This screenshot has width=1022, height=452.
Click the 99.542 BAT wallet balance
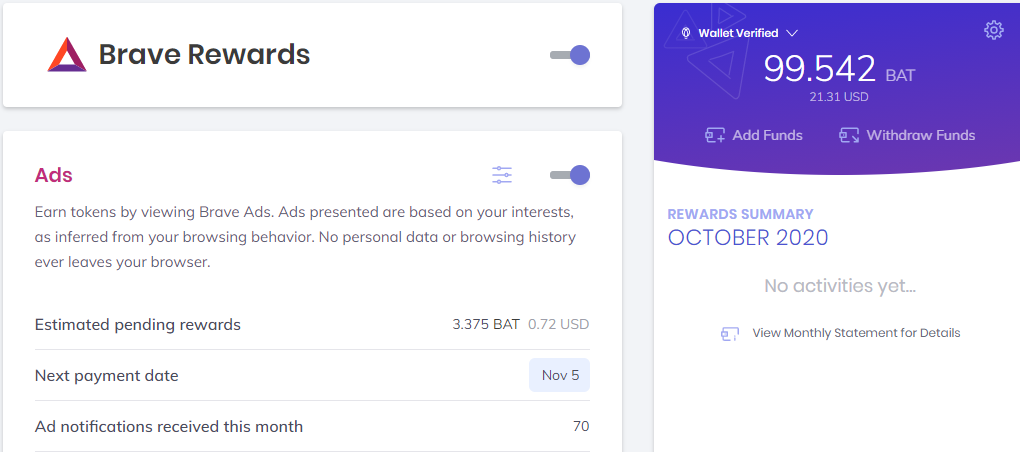(x=840, y=69)
